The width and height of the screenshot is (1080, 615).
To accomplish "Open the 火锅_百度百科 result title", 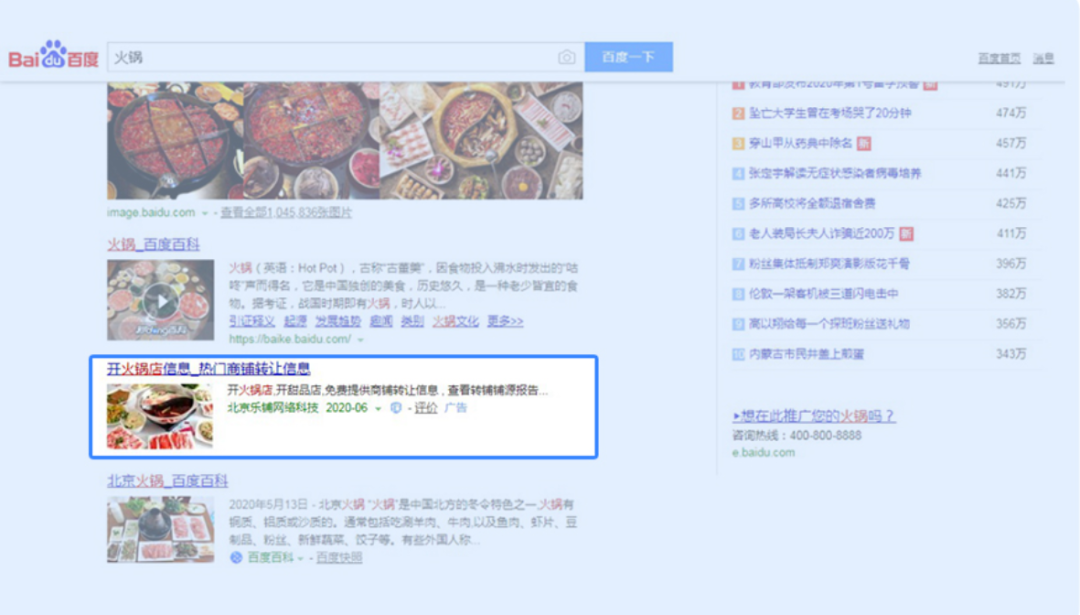I will point(154,244).
